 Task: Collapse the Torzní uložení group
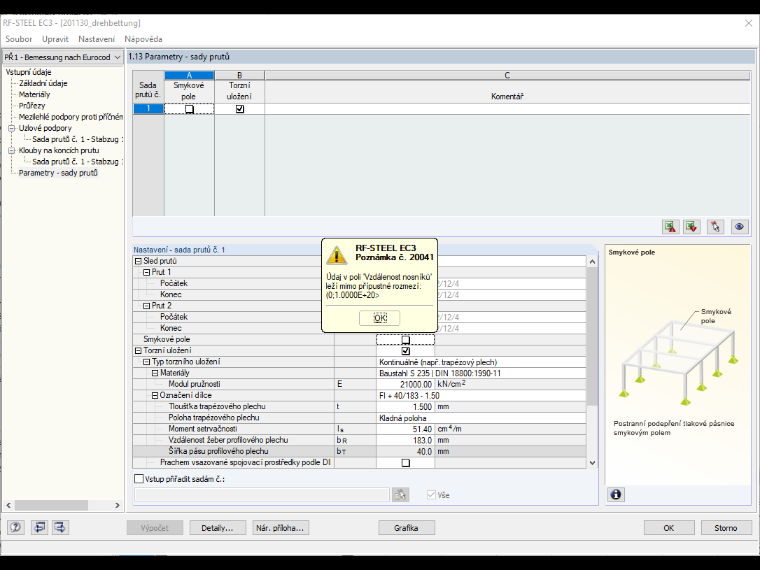138,350
